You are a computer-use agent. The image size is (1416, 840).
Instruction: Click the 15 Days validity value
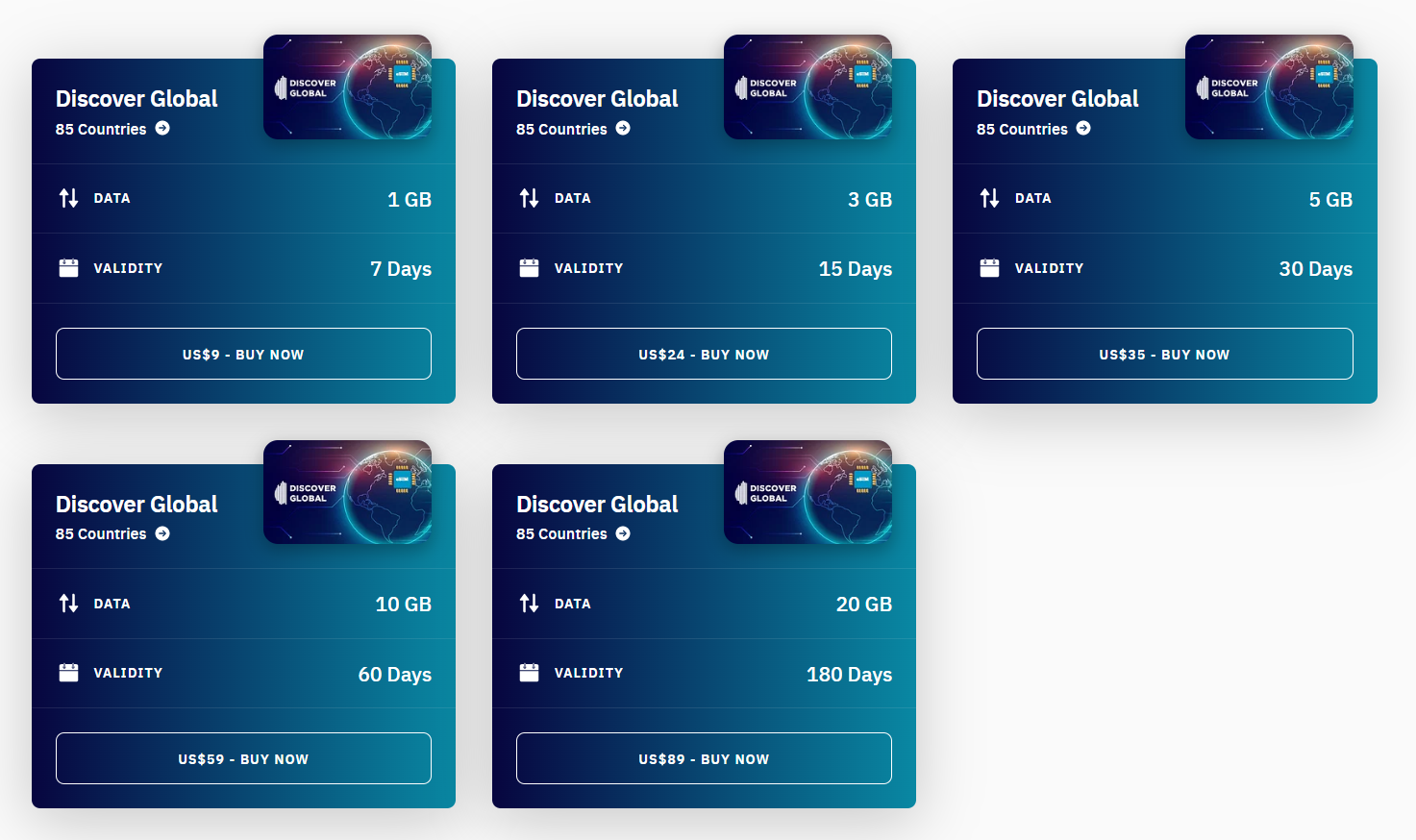pos(856,269)
